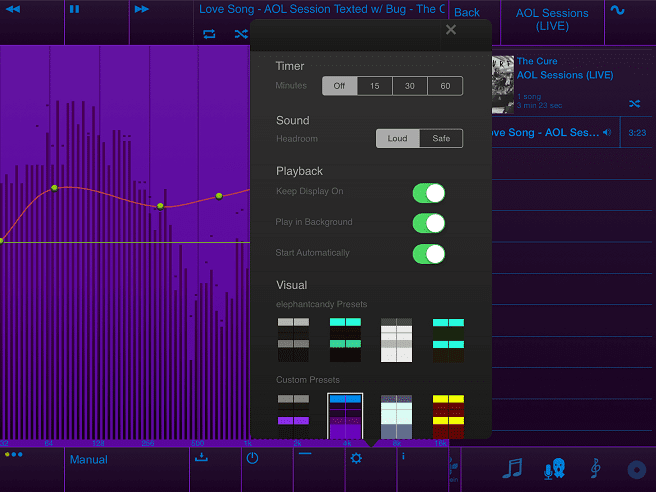Screen dimensions: 656x492
Task: Select the AOL Sessions (LIVE) header
Action: [552, 19]
